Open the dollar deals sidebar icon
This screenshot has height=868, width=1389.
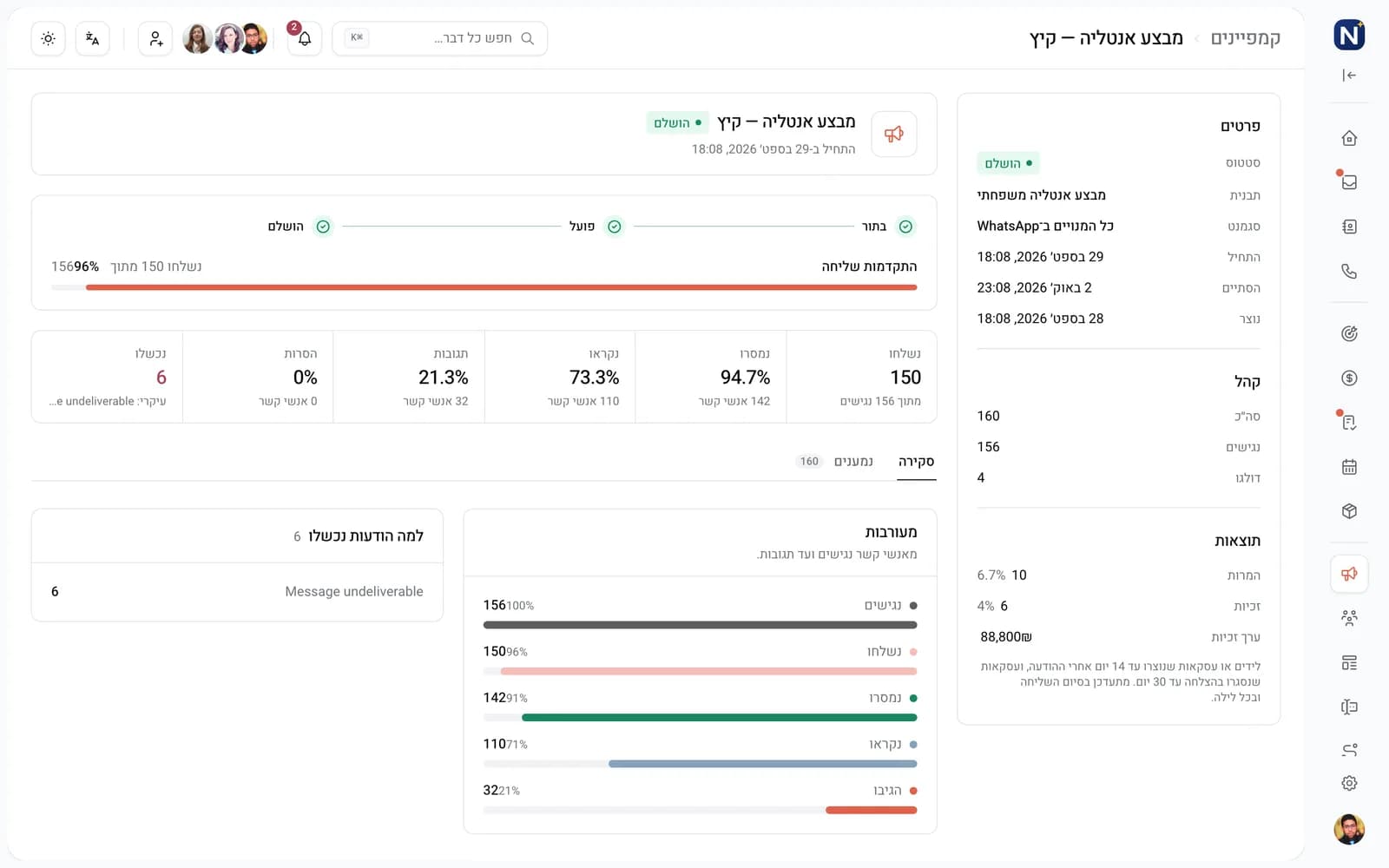(x=1349, y=378)
